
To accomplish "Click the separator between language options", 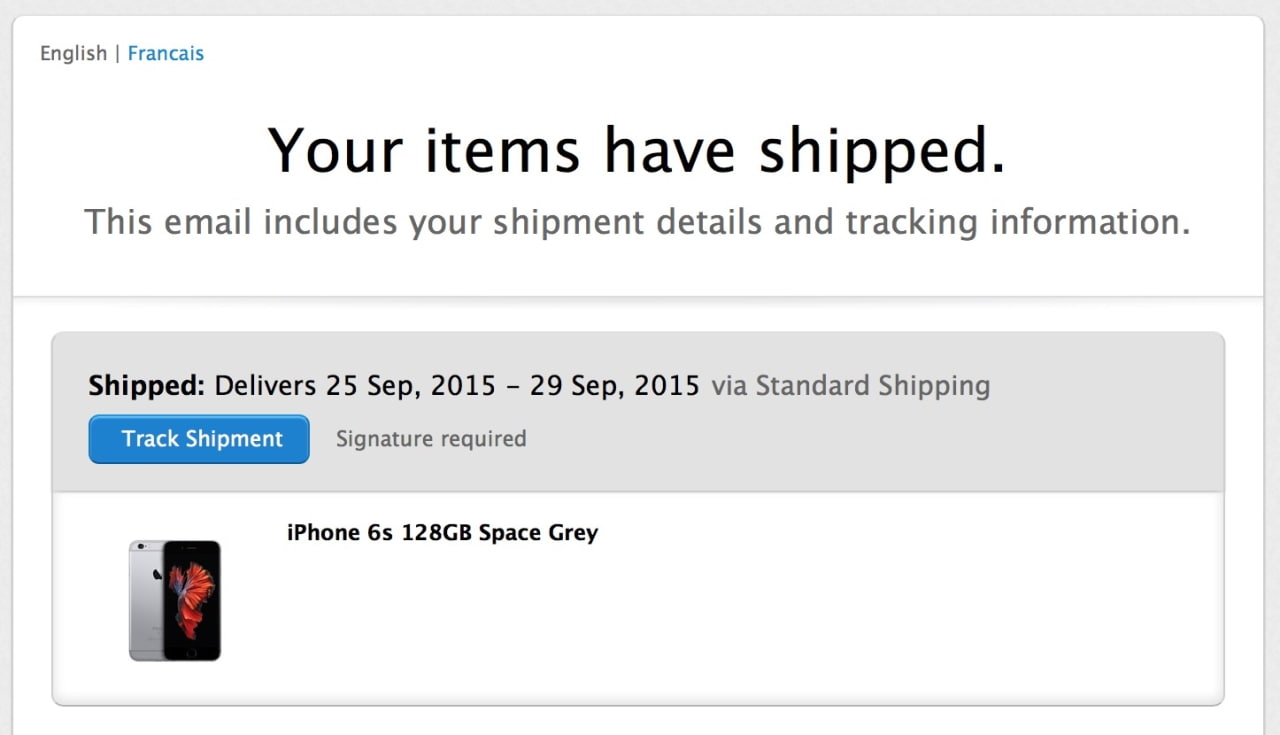I will pyautogui.click(x=117, y=53).
